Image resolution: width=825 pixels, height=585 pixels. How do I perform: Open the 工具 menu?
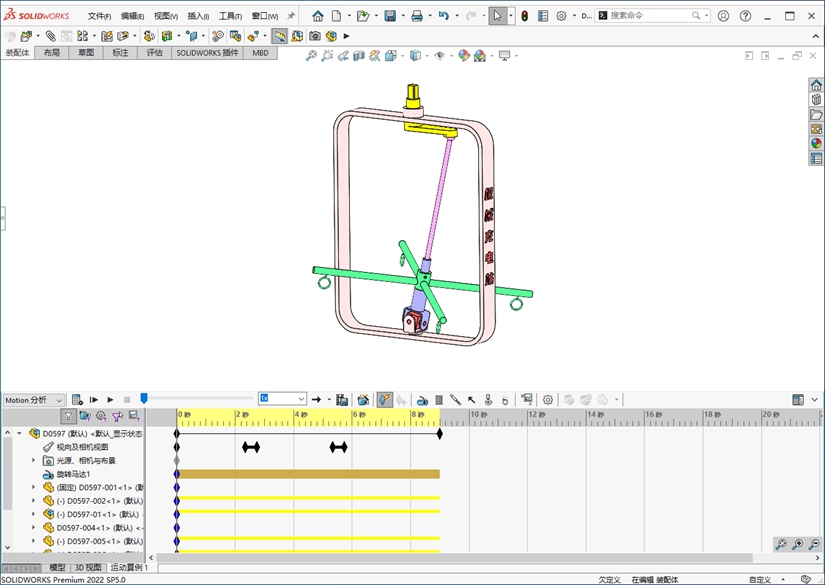[230, 16]
